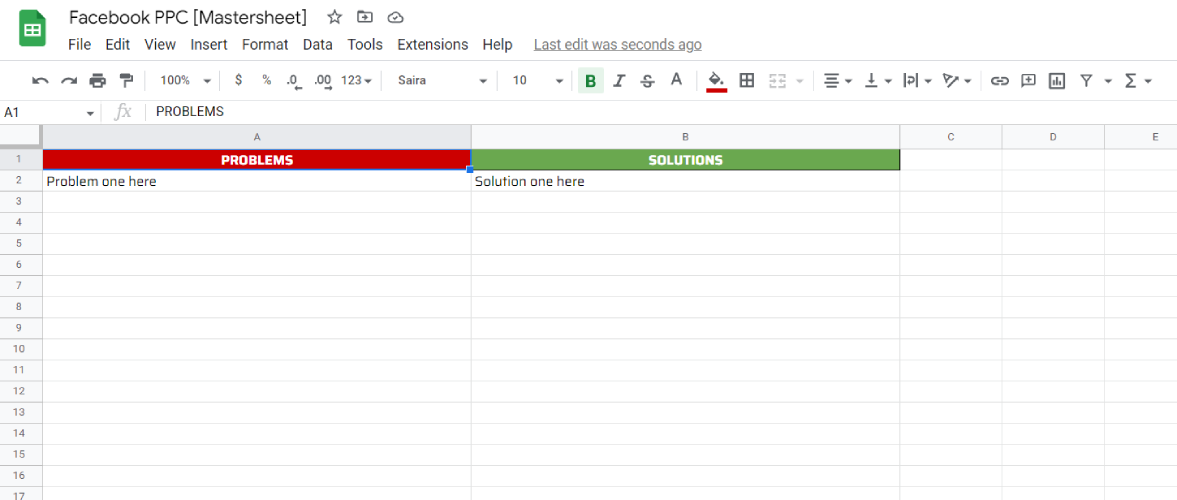Check cloud document status icon
Image resolution: width=1177 pixels, height=500 pixels.
396,17
